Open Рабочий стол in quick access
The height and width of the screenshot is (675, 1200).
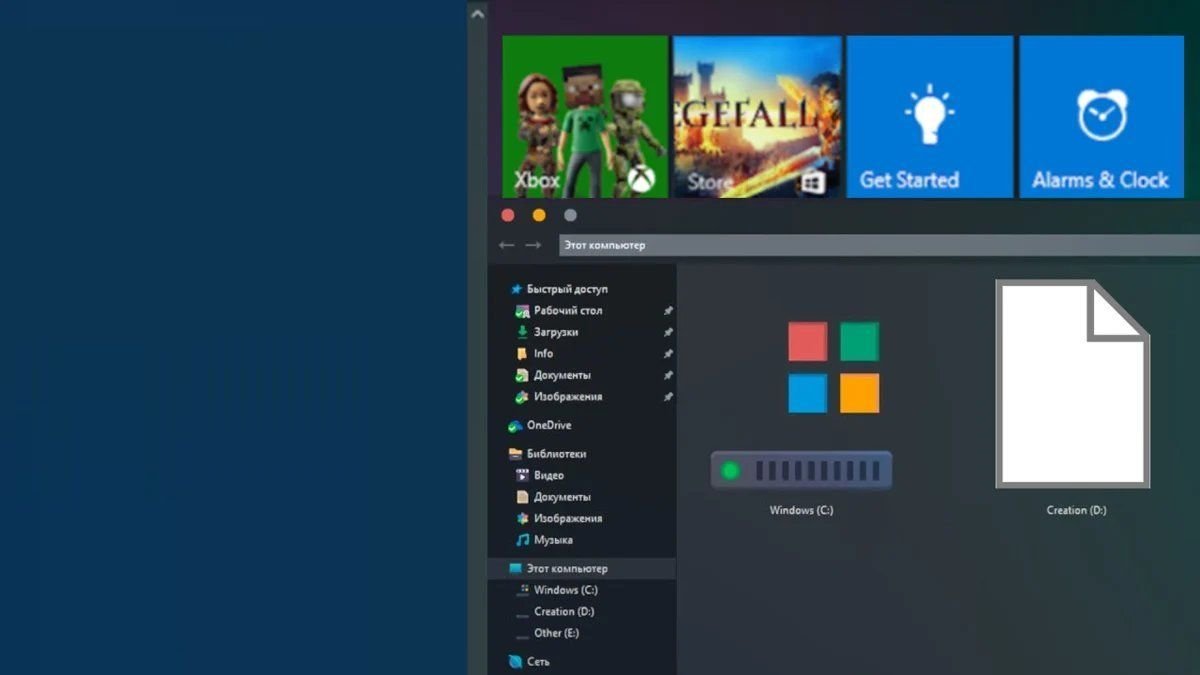(x=568, y=311)
